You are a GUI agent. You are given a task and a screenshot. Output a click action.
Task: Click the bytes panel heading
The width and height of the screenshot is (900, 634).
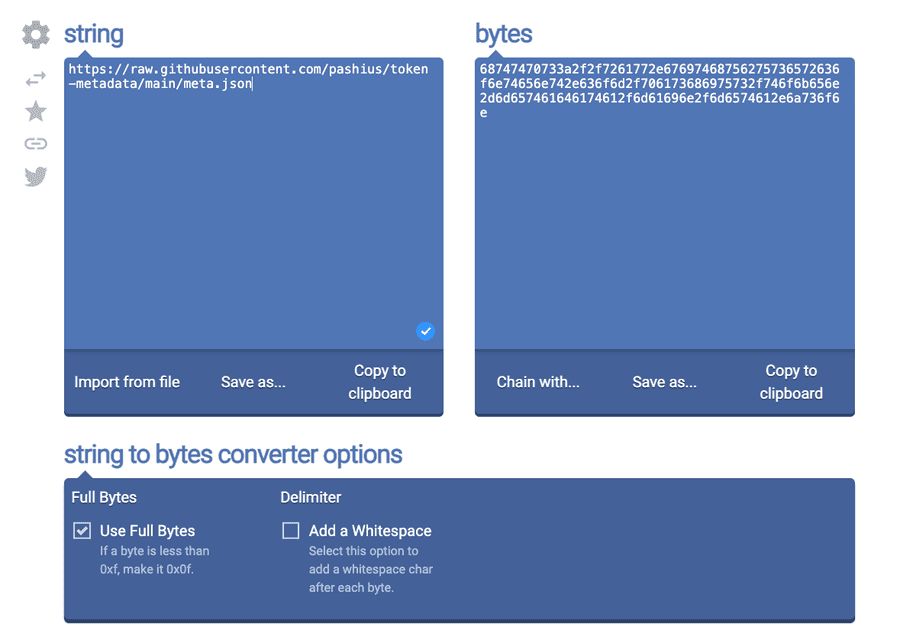coord(504,34)
